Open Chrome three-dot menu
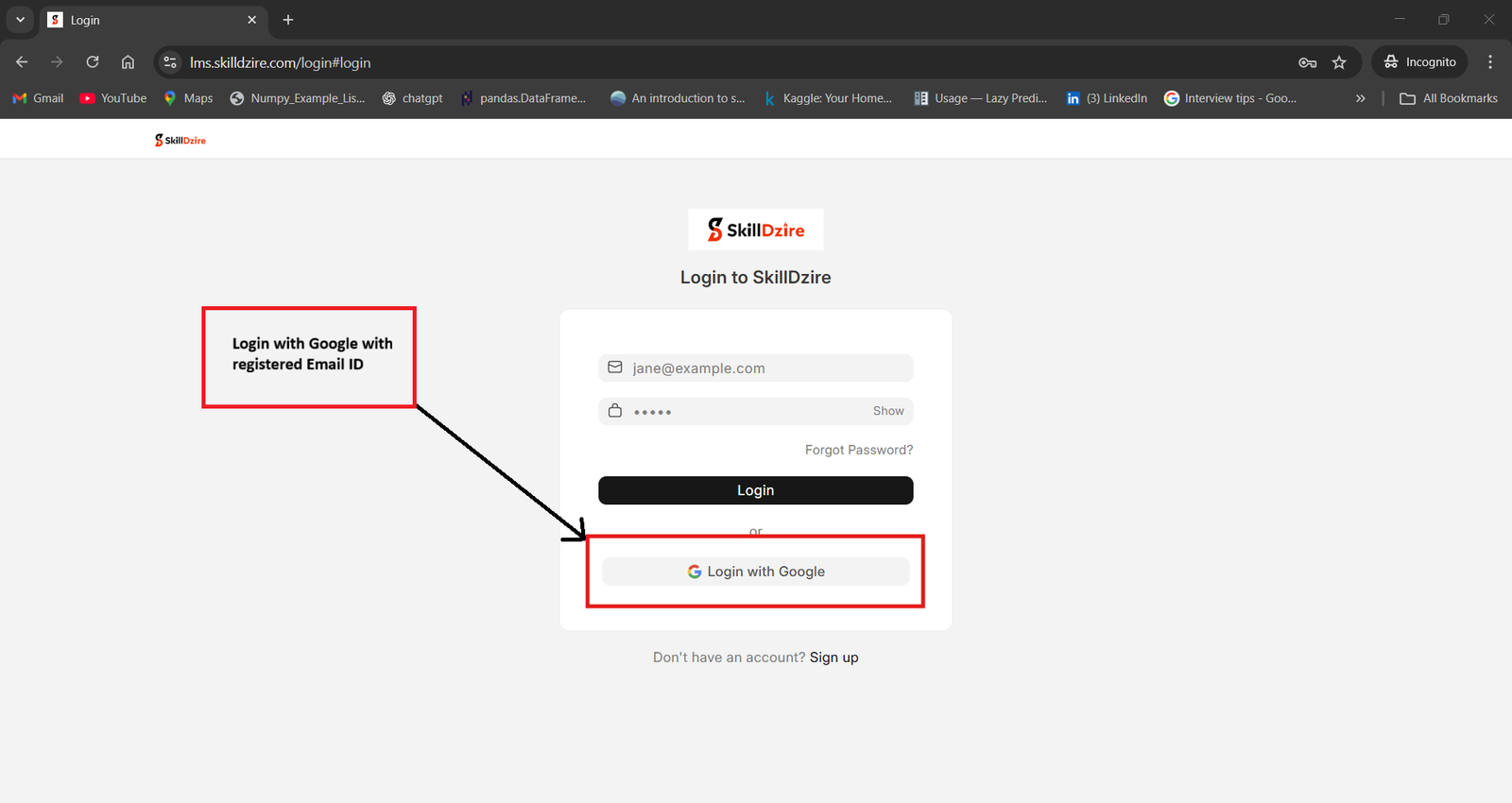The height and width of the screenshot is (803, 1512). tap(1490, 62)
